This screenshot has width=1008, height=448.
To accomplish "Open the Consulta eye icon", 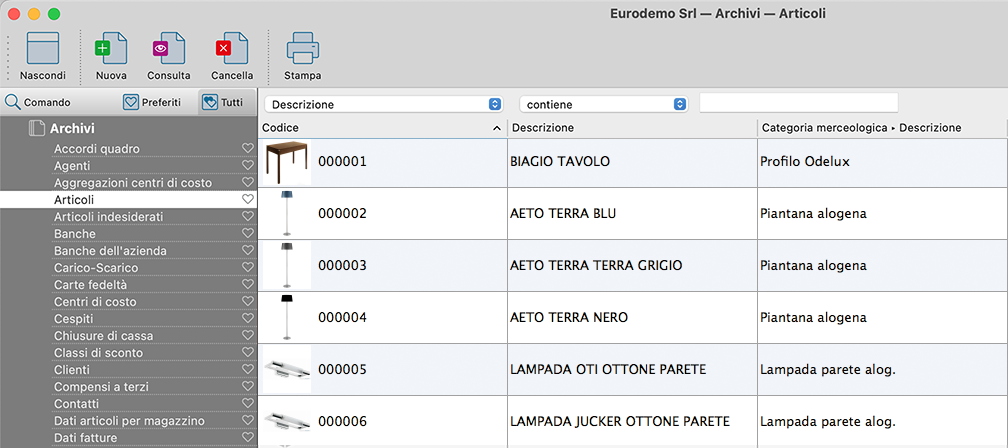I will click(x=168, y=49).
